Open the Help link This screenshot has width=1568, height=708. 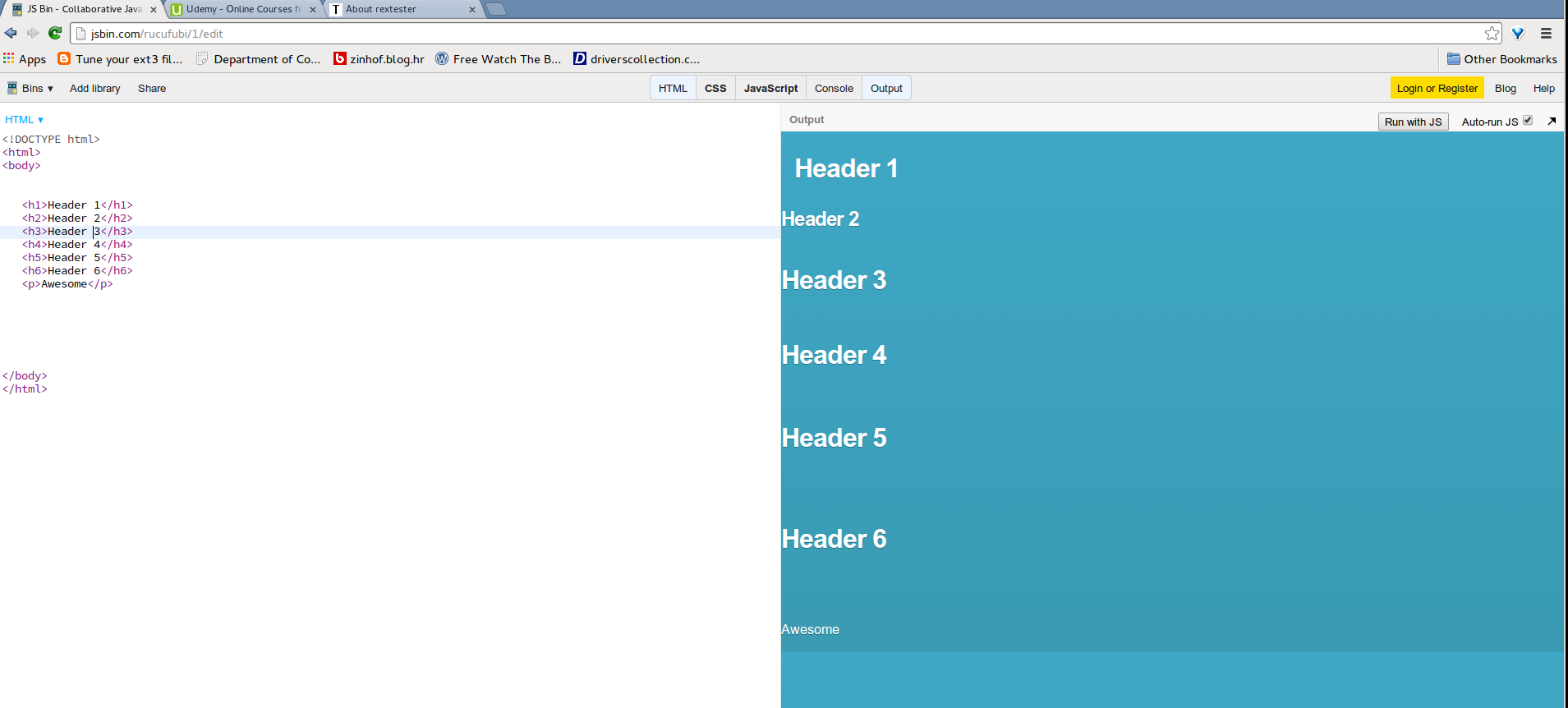tap(1544, 88)
